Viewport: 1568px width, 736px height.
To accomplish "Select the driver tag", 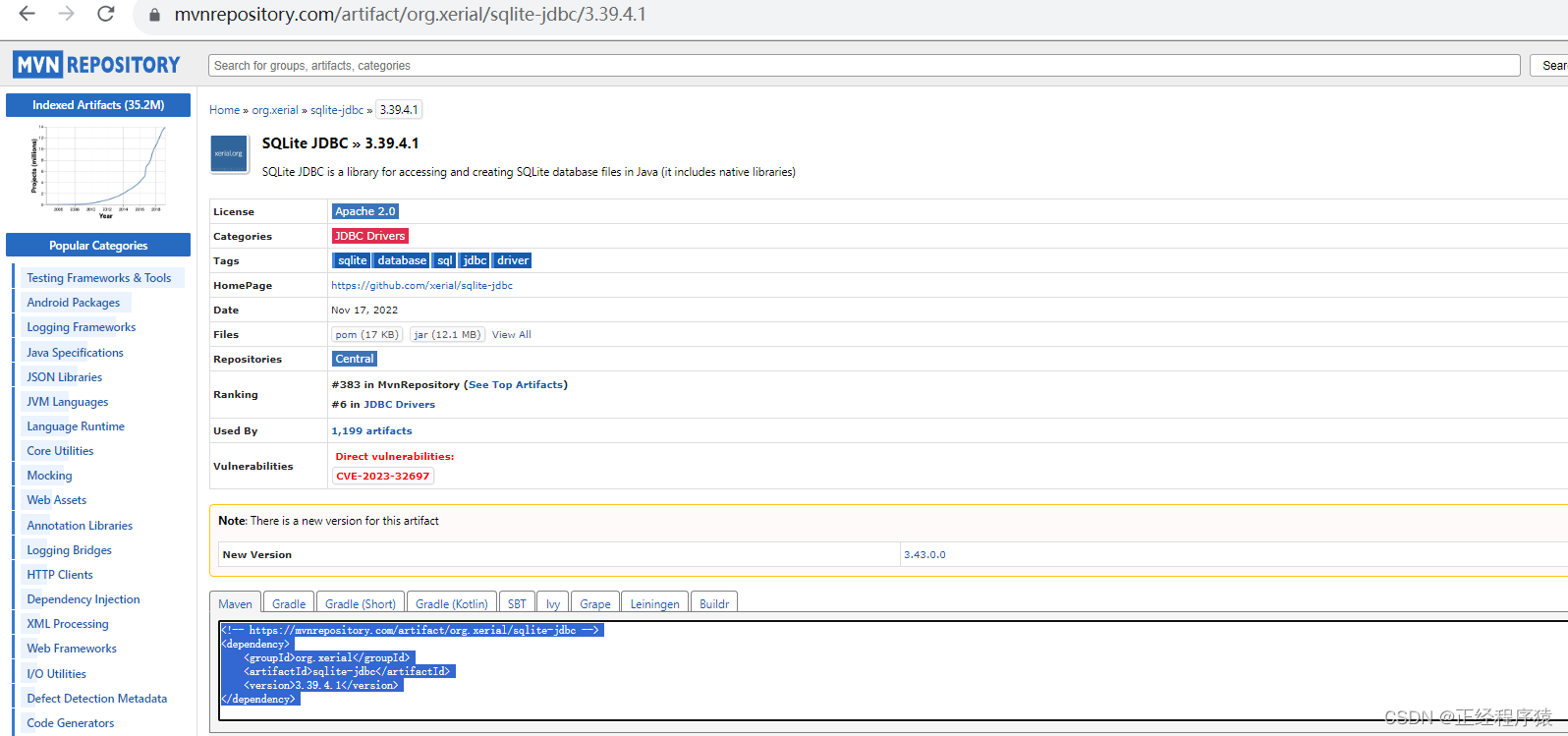I will pyautogui.click(x=513, y=260).
